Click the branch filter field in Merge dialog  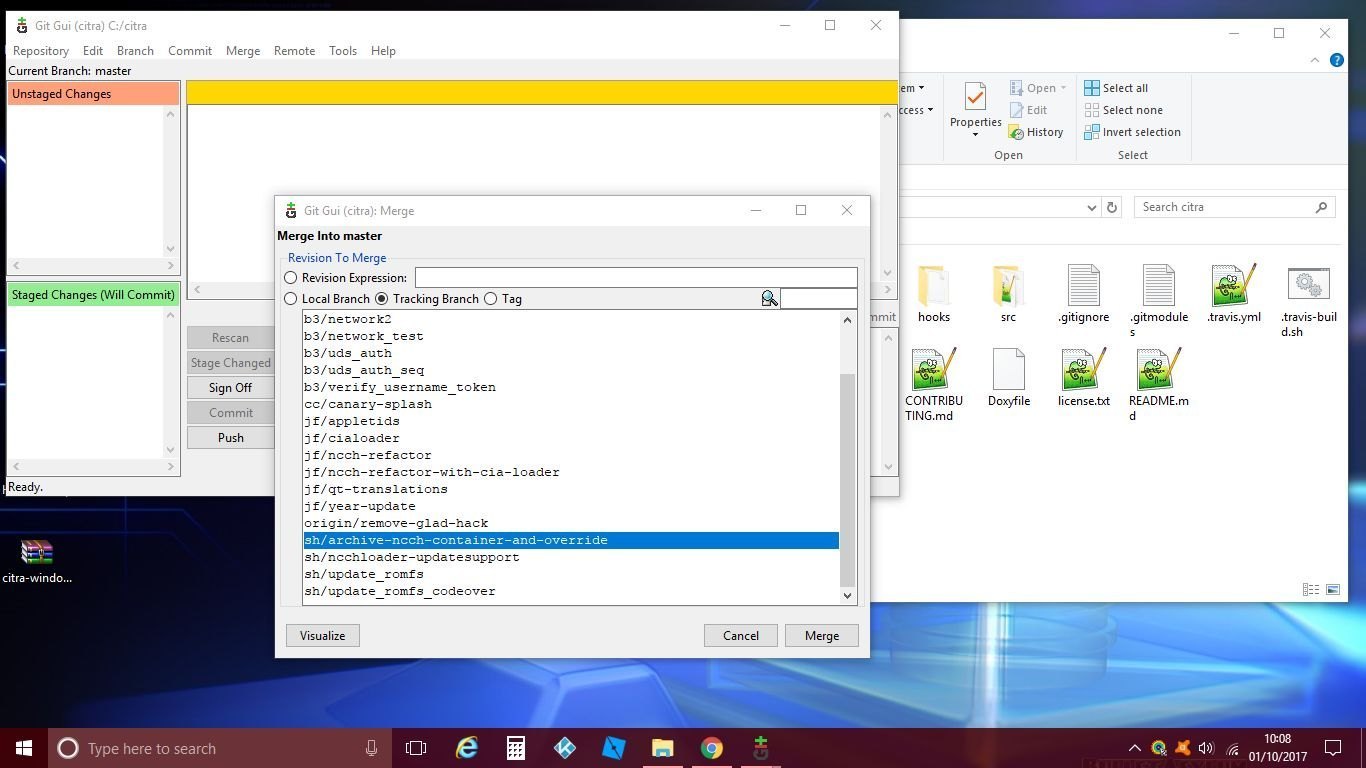818,298
